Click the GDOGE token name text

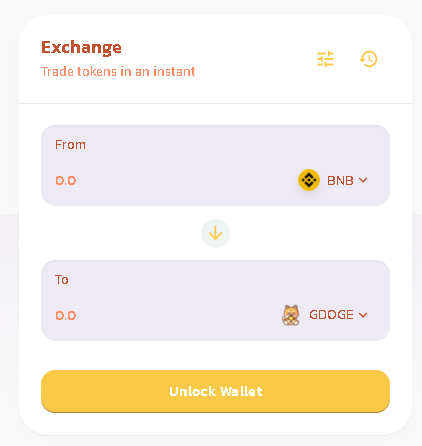coord(331,315)
